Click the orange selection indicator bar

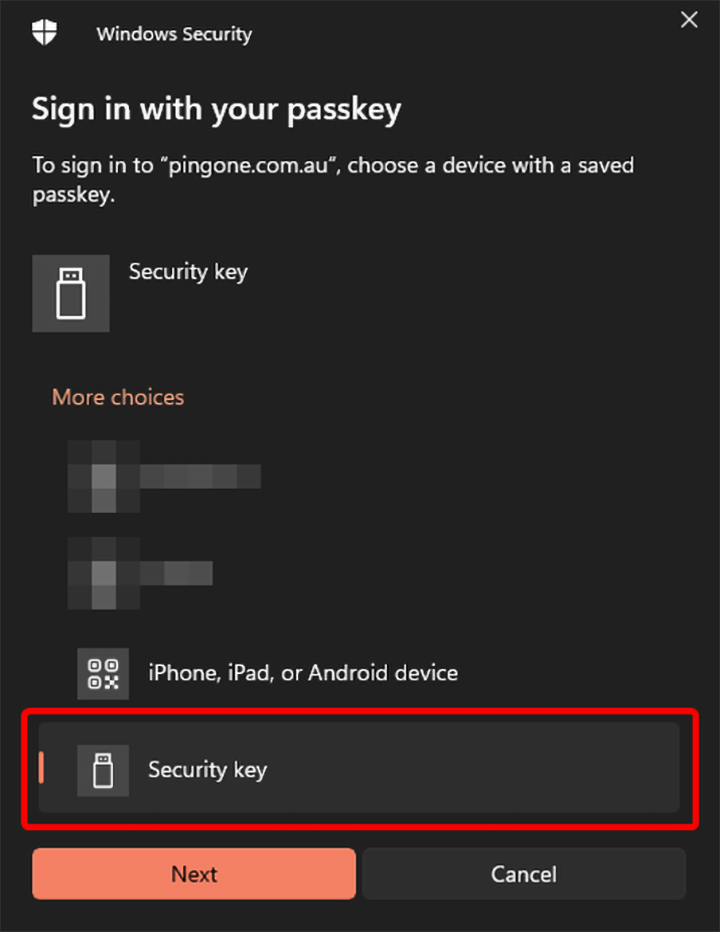click(41, 768)
